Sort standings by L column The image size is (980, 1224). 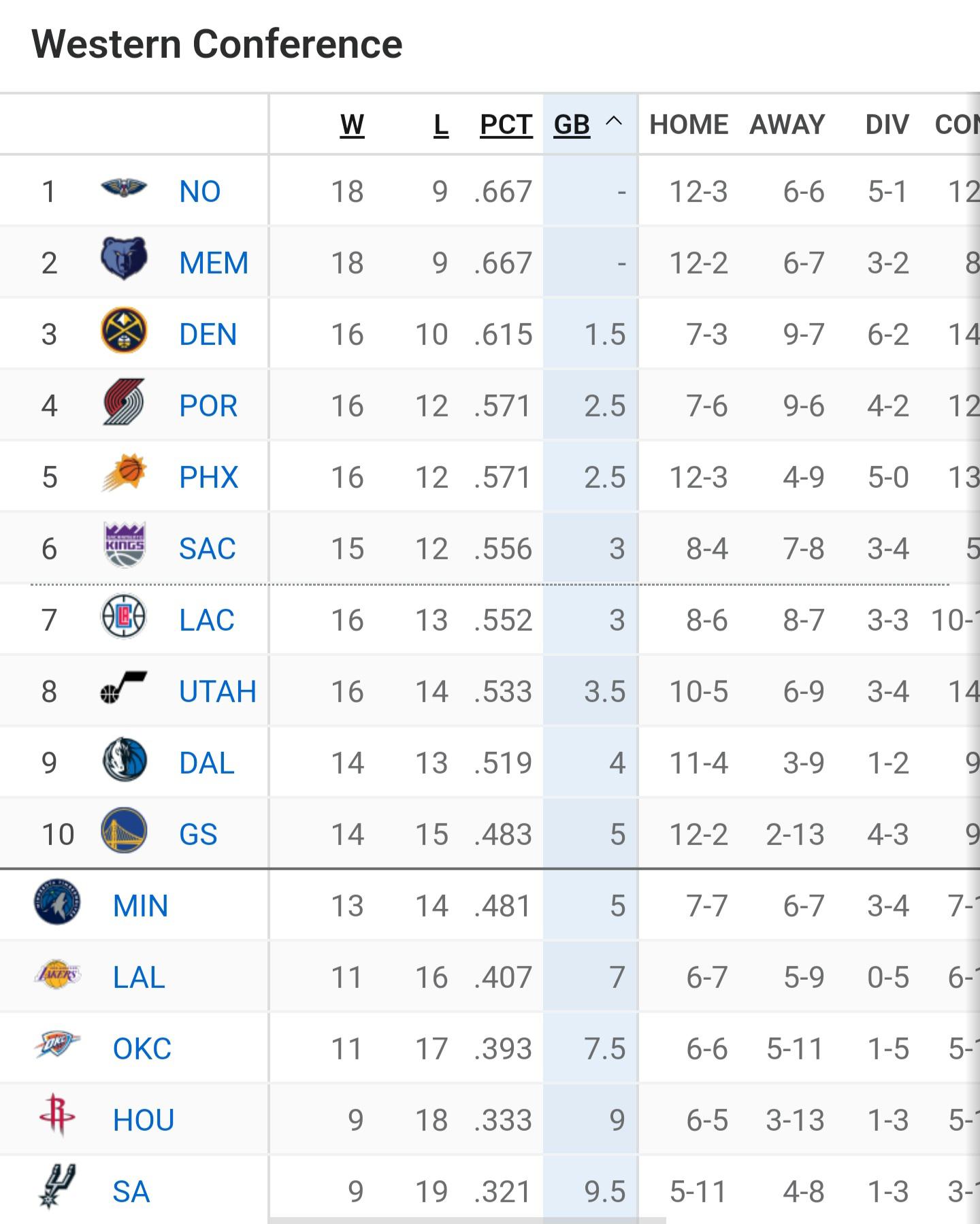pyautogui.click(x=441, y=125)
